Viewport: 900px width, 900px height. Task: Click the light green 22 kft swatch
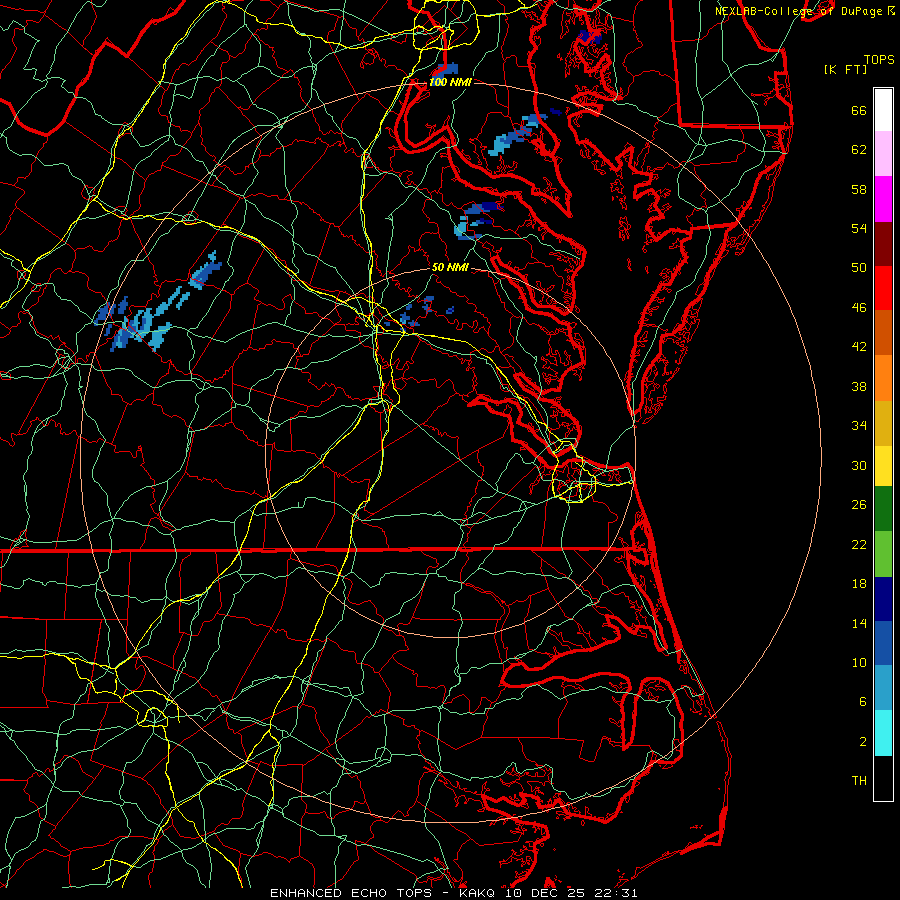(x=883, y=554)
